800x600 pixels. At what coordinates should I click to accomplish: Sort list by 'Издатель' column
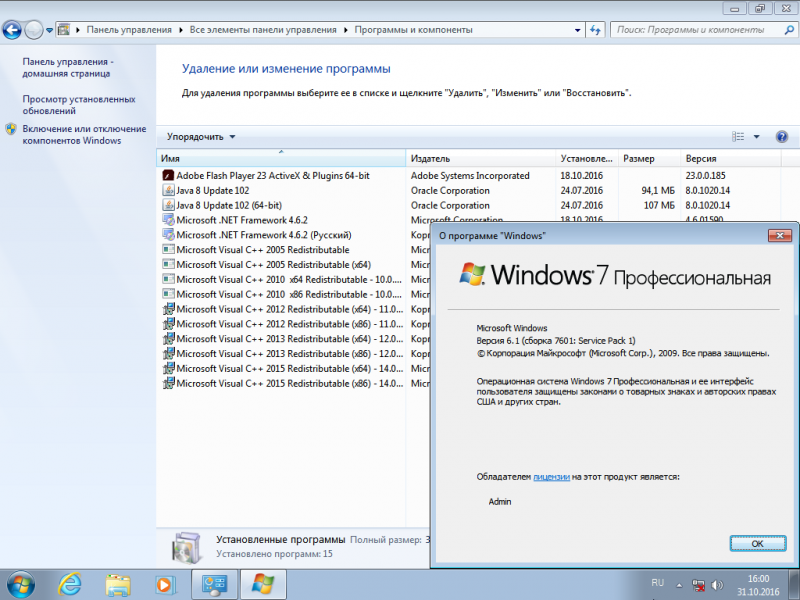click(480, 158)
